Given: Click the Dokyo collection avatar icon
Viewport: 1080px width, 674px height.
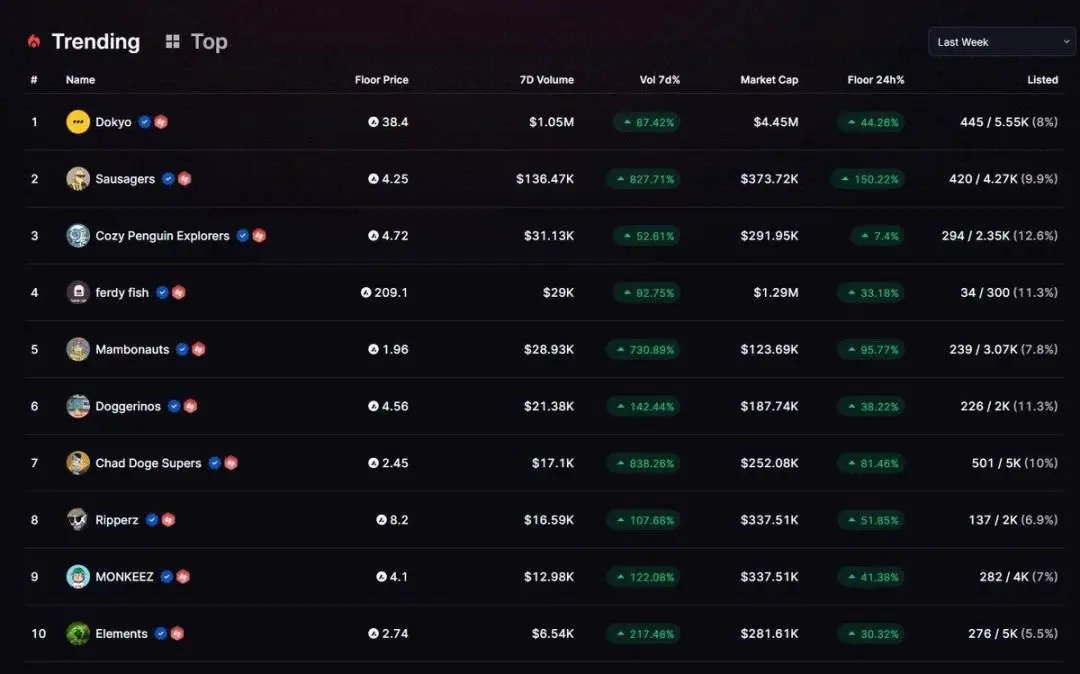Looking at the screenshot, I should tap(77, 122).
